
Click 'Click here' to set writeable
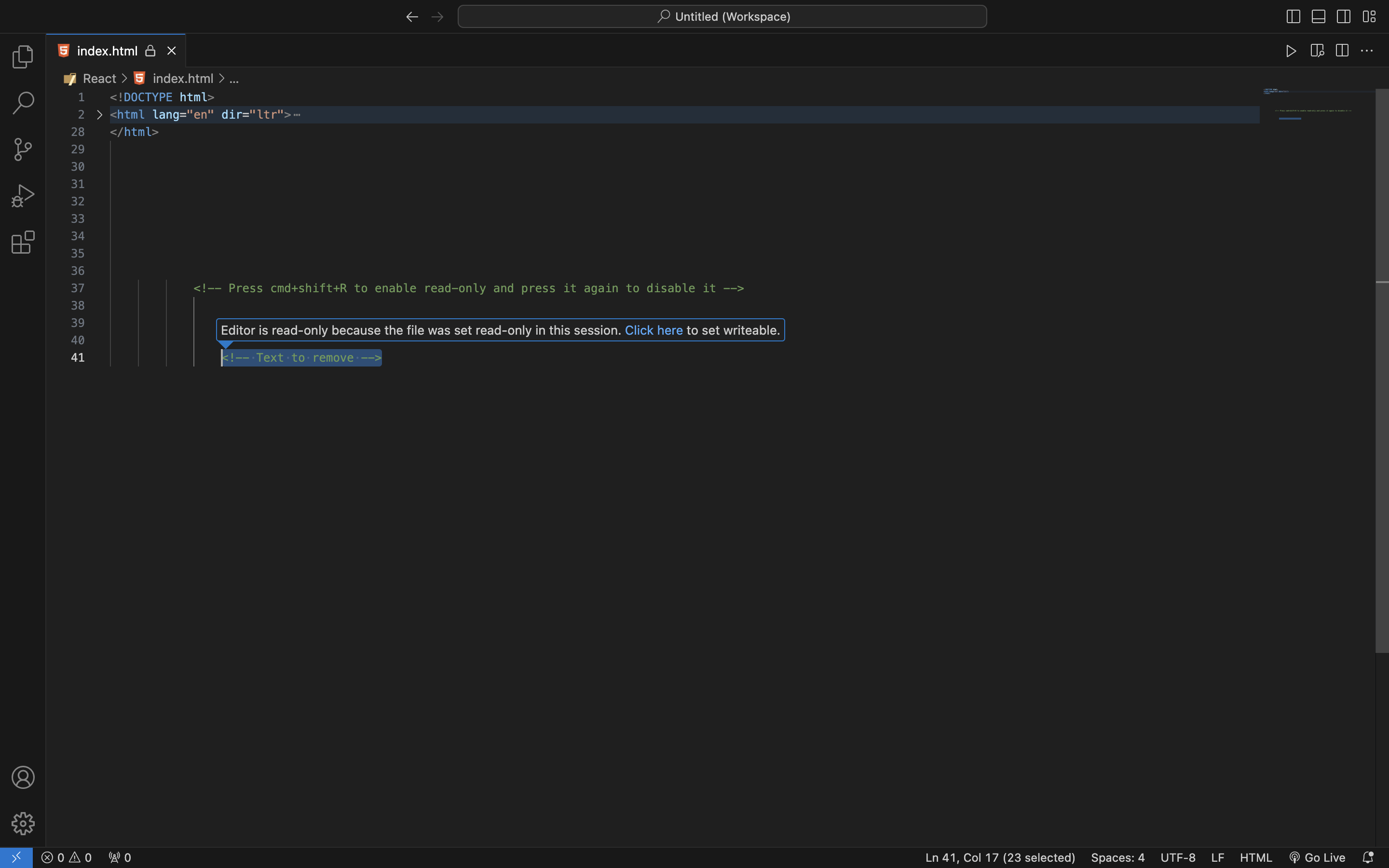pyautogui.click(x=654, y=330)
